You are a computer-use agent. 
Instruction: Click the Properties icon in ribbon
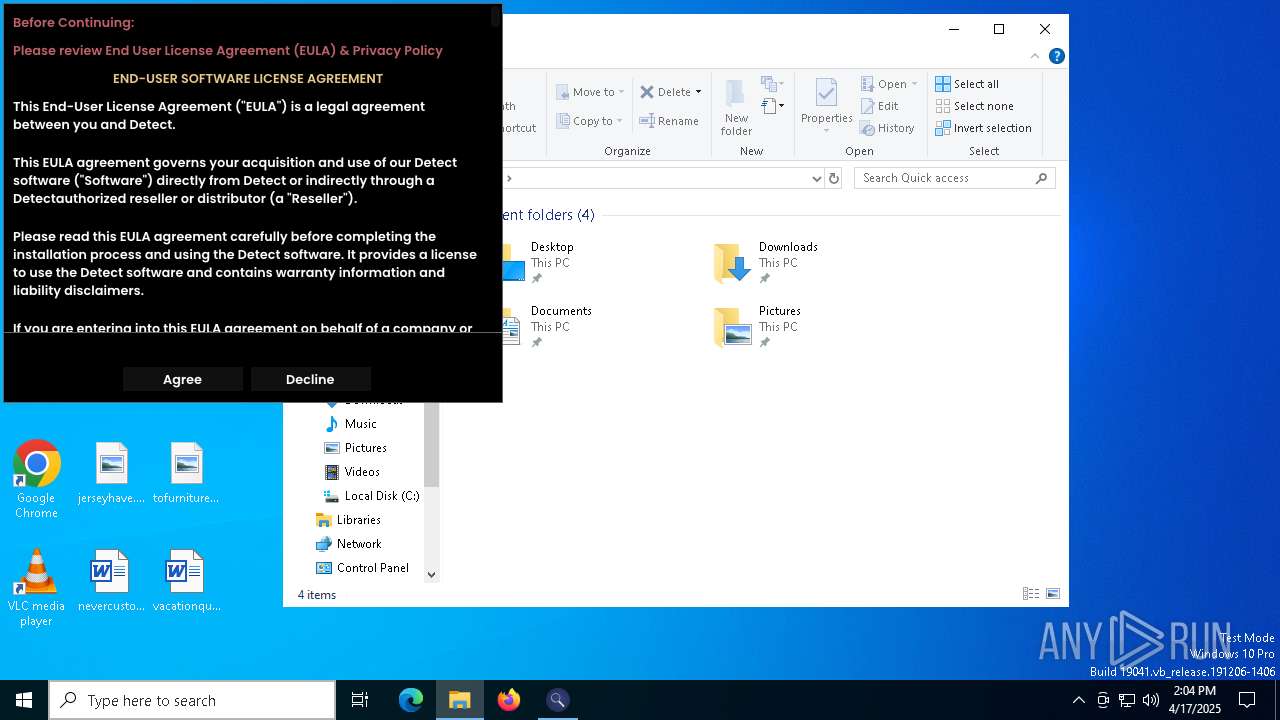click(x=826, y=95)
